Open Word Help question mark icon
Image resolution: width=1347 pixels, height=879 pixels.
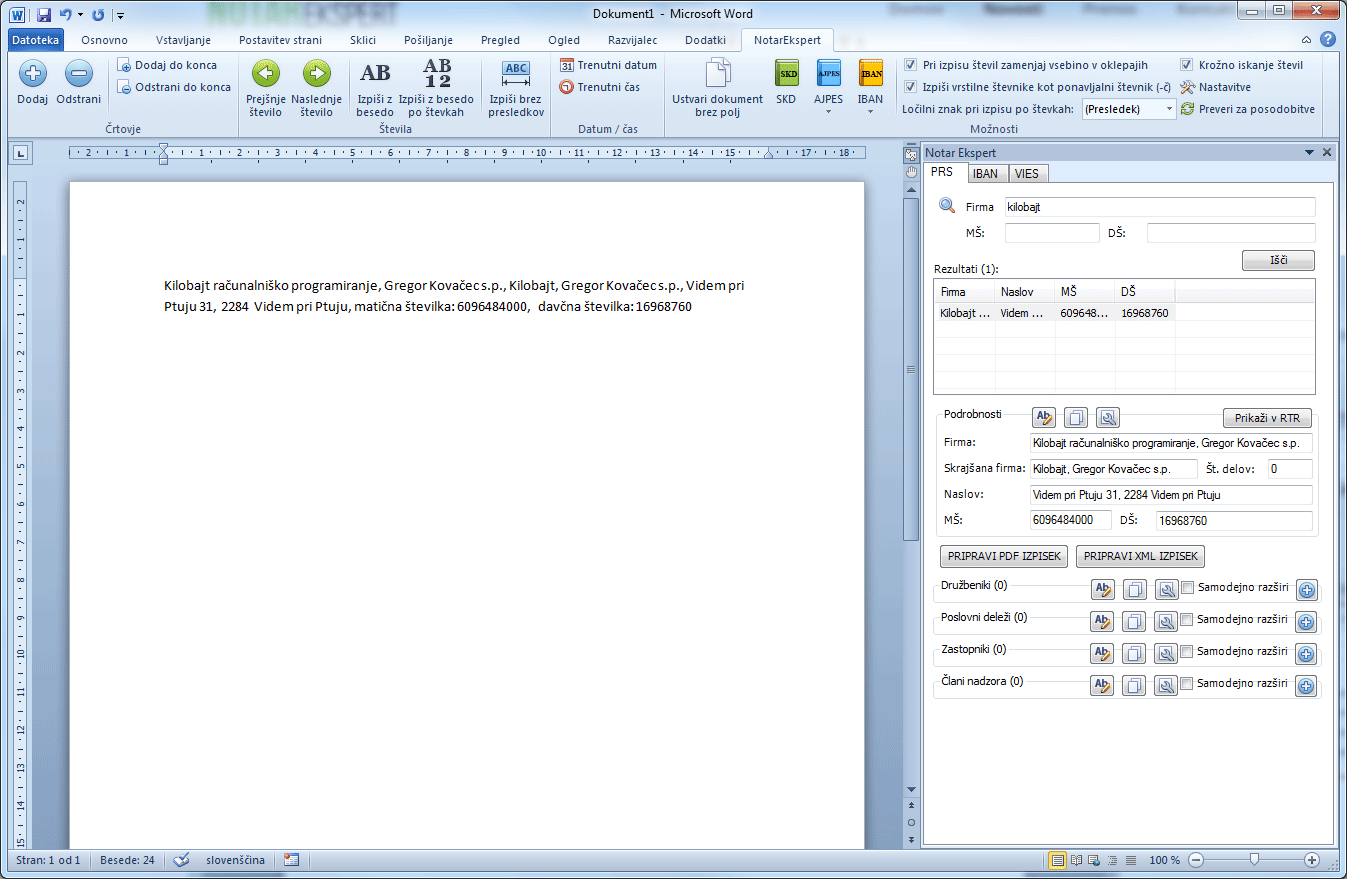coord(1328,40)
